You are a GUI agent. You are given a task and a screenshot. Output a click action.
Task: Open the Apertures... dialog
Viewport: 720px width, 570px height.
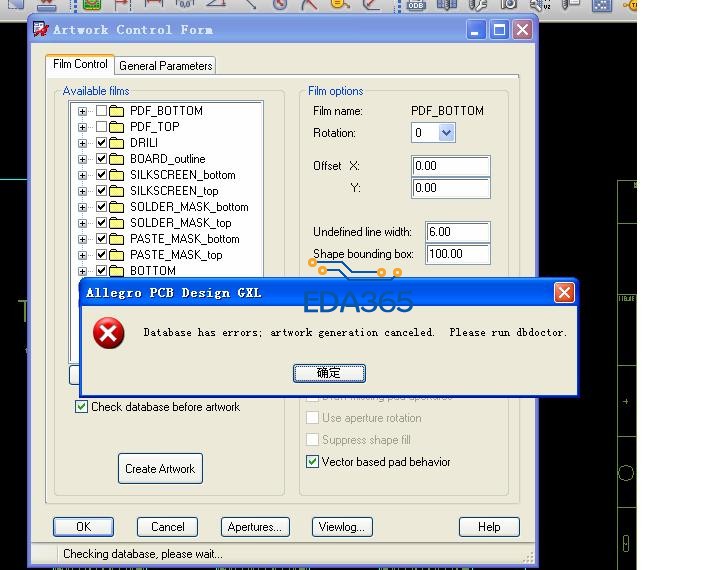[x=255, y=527]
